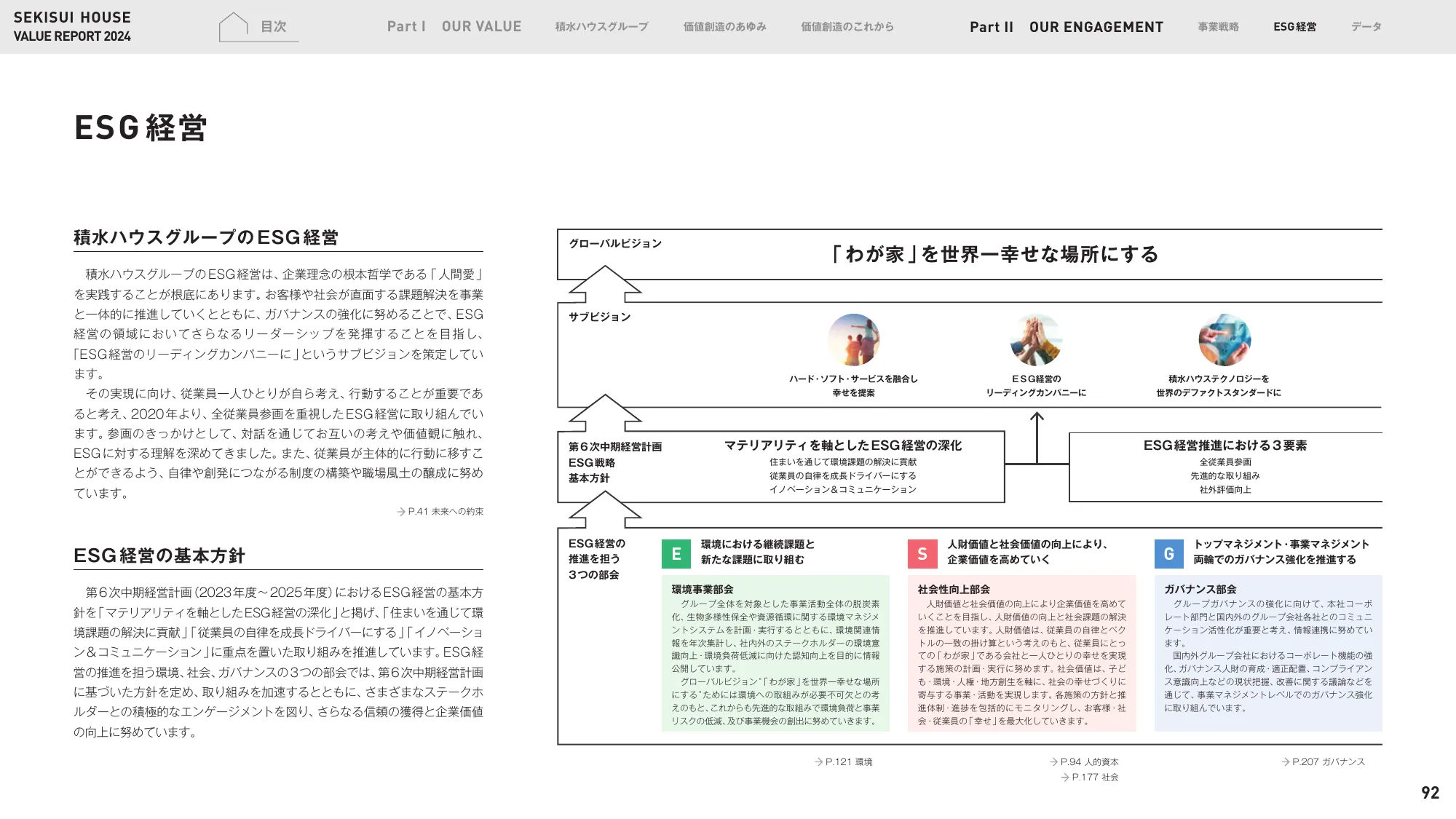Viewport: 1456px width, 819px height.
Task: Follow the P.121 環境 page link
Action: click(844, 762)
